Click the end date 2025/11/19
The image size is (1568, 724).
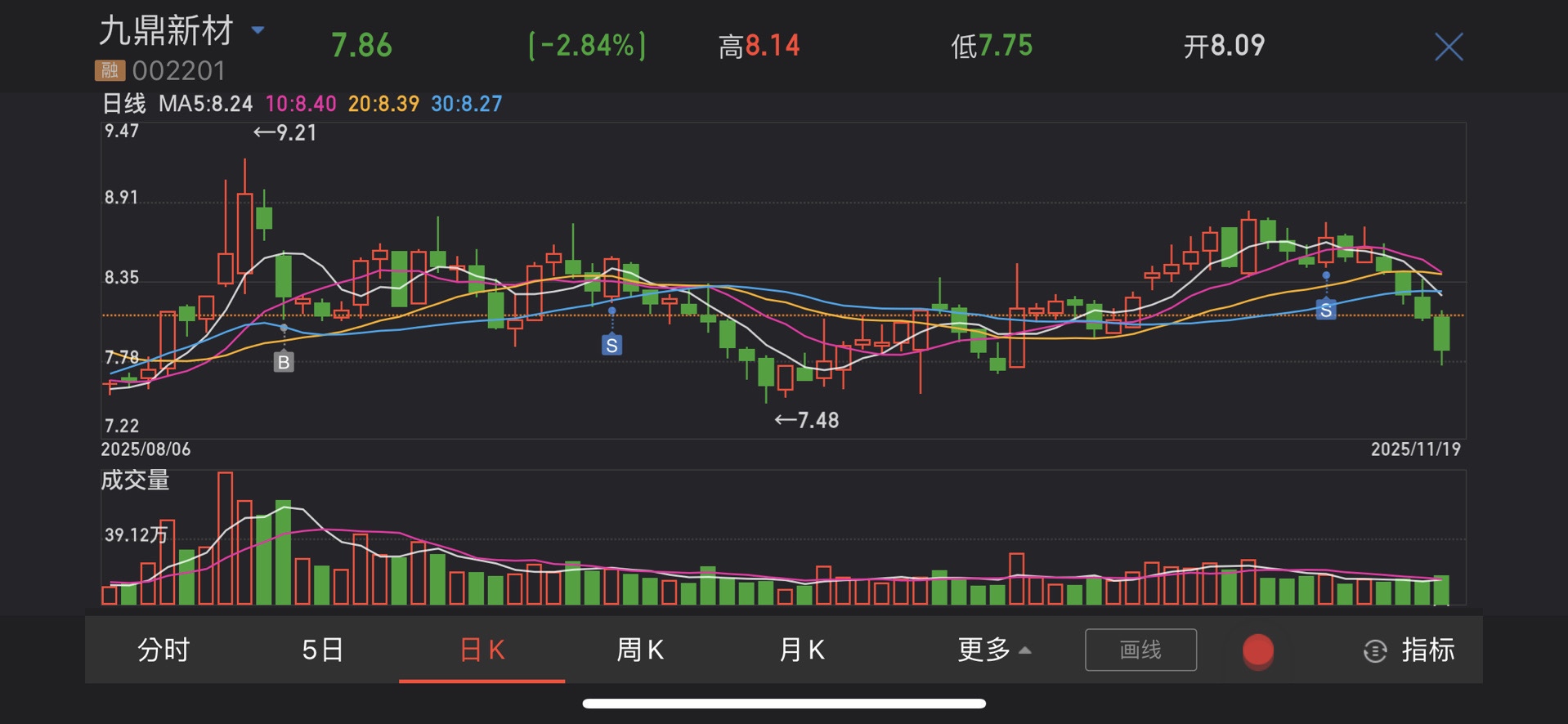click(x=1416, y=449)
